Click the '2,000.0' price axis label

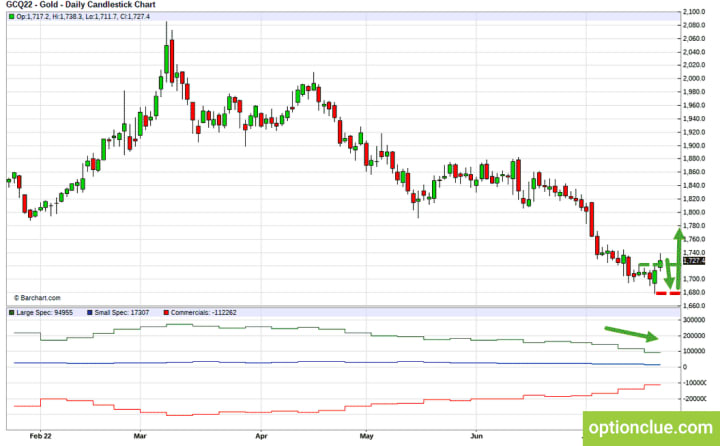694,79
